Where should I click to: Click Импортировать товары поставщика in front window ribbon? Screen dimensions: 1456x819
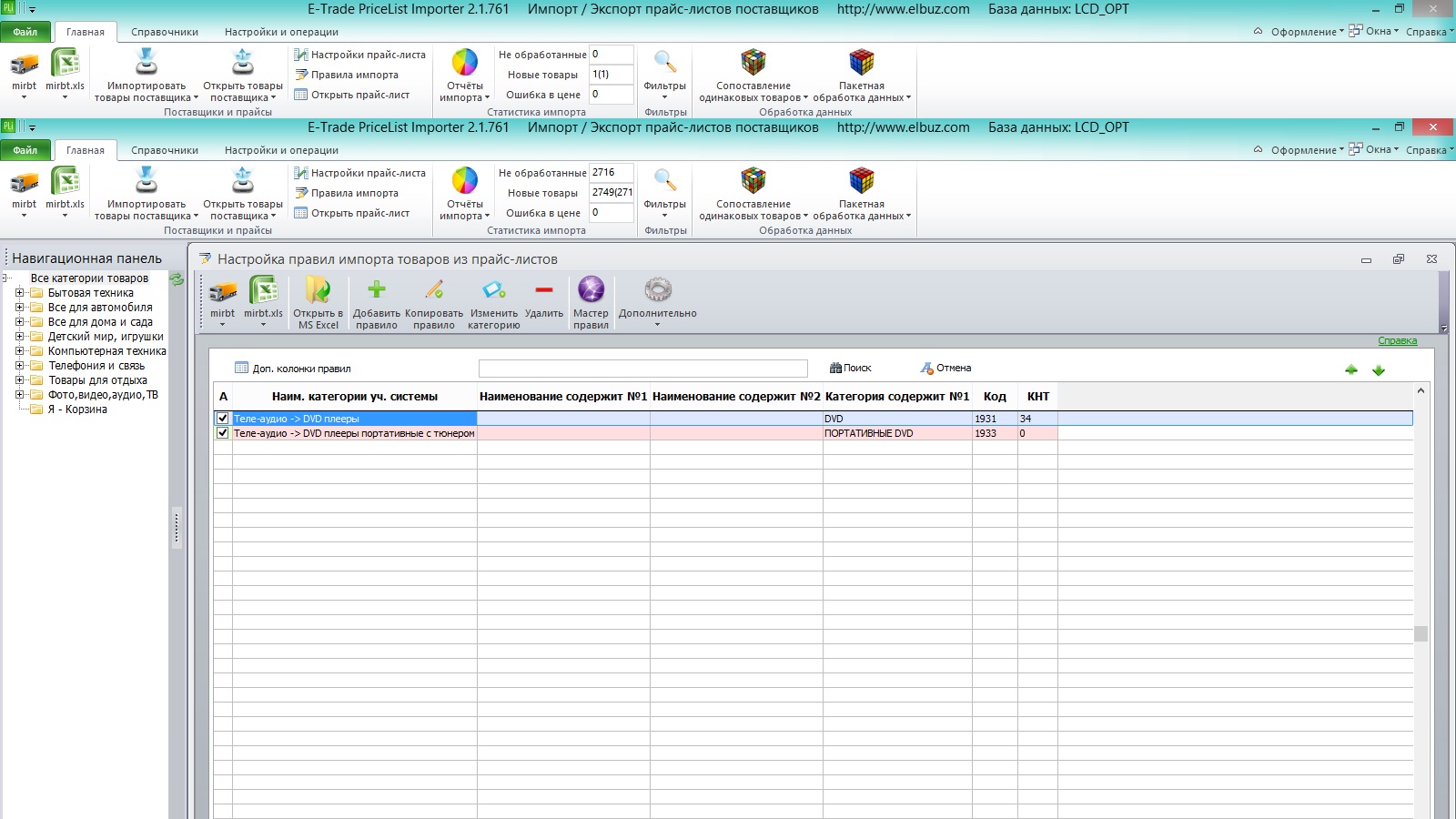click(x=146, y=192)
